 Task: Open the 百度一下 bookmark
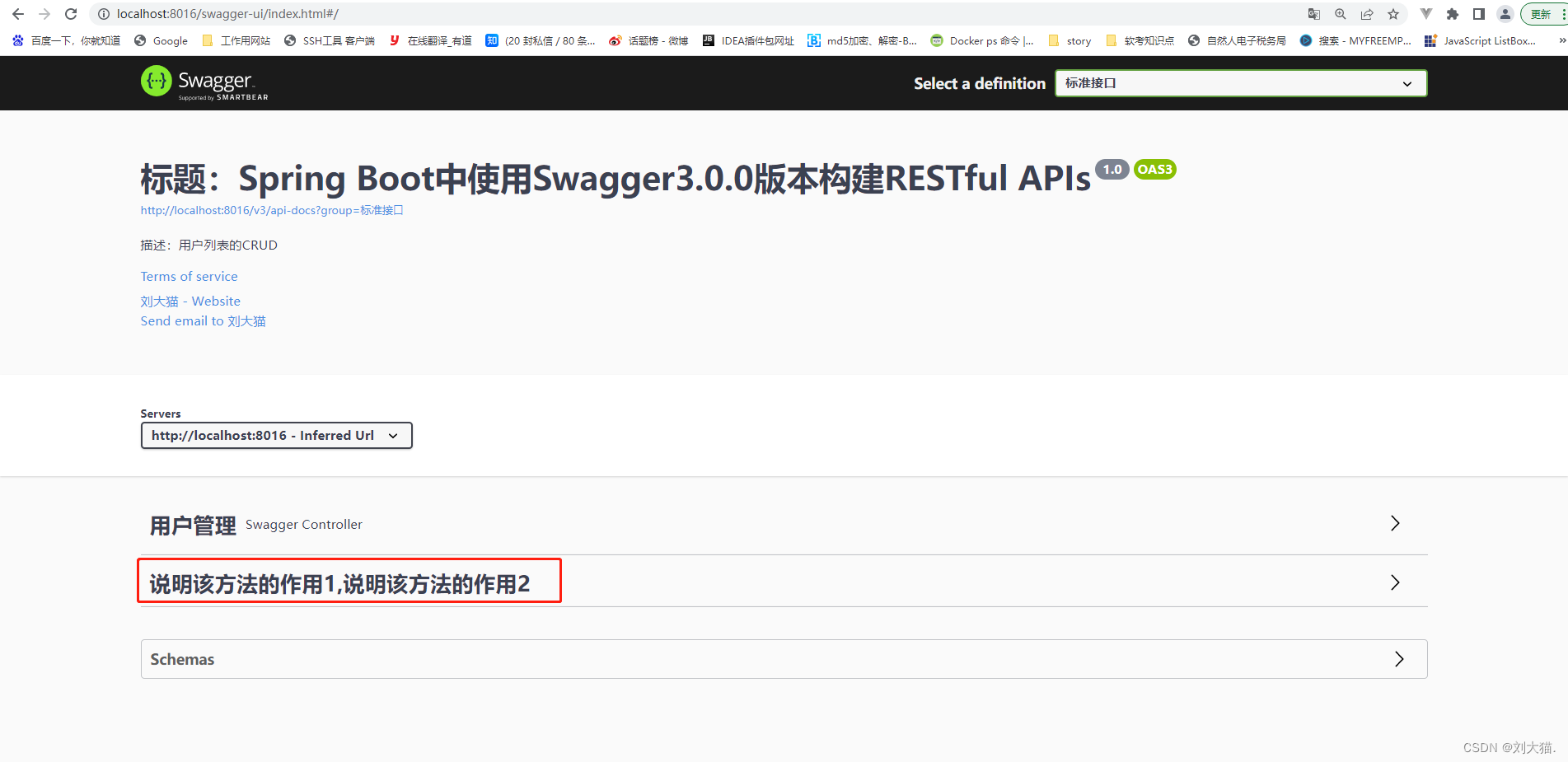tap(66, 40)
